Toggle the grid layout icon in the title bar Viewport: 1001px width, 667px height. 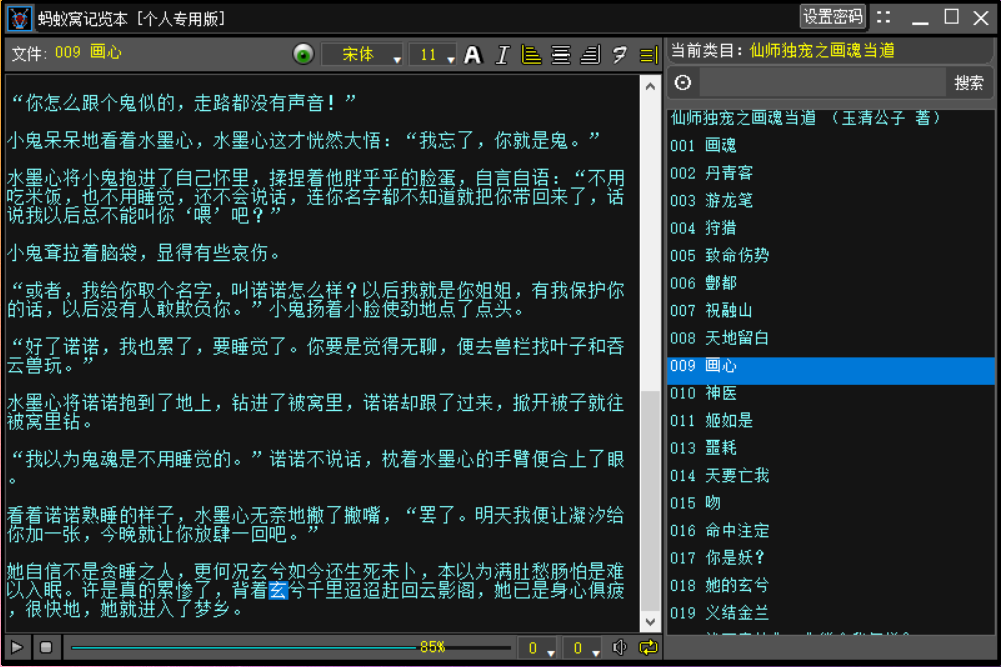[883, 16]
